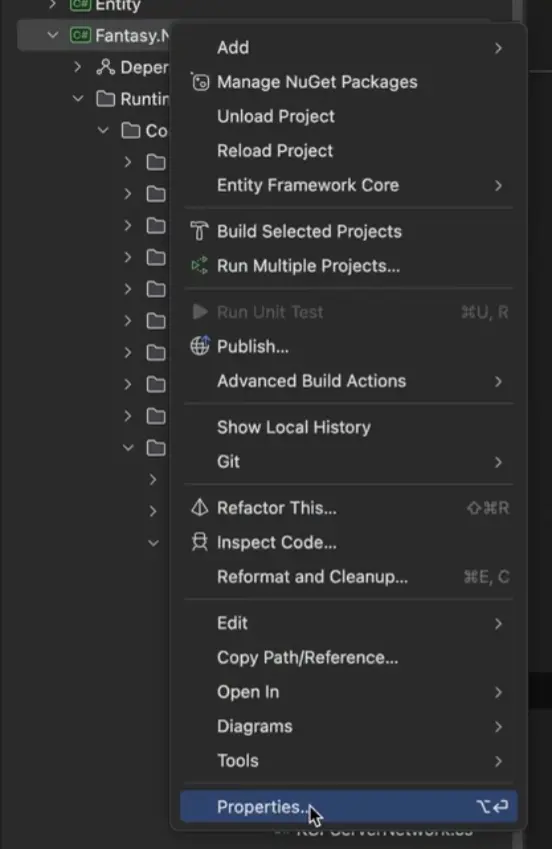
Task: Expand the Dependencies node chevron
Action: pyautogui.click(x=77, y=67)
